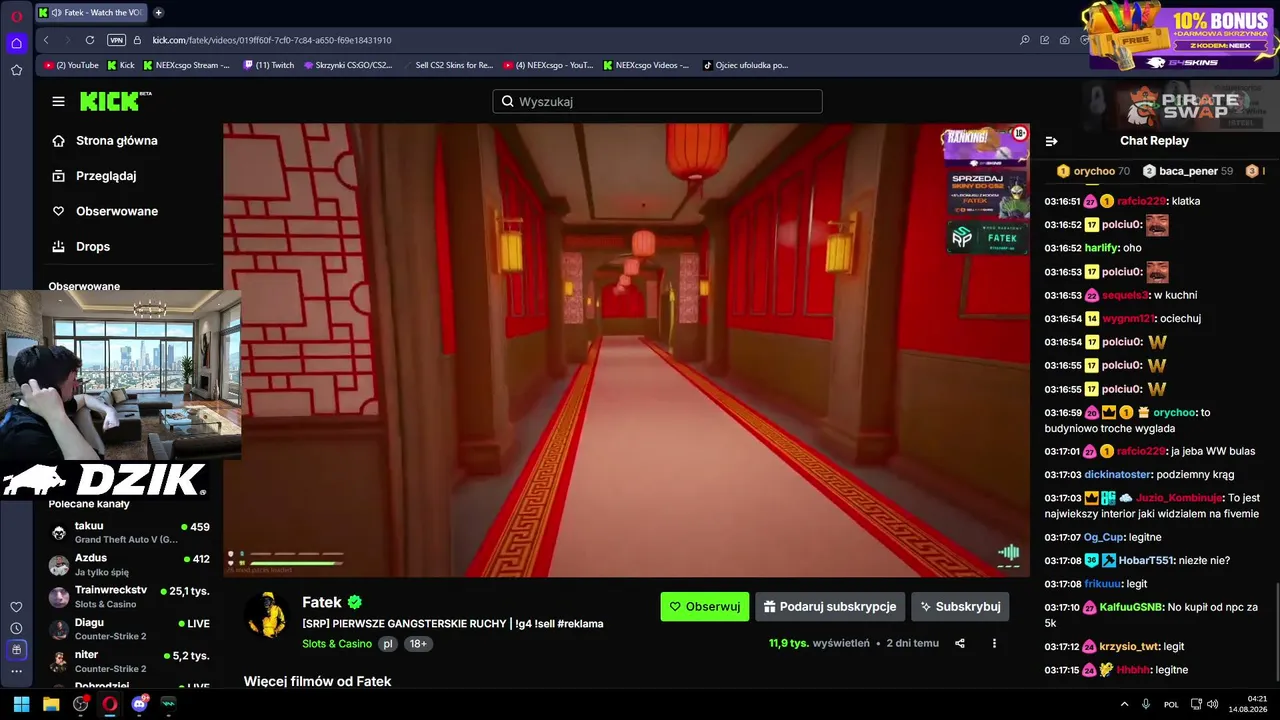Click the pl language tag

(x=387, y=644)
